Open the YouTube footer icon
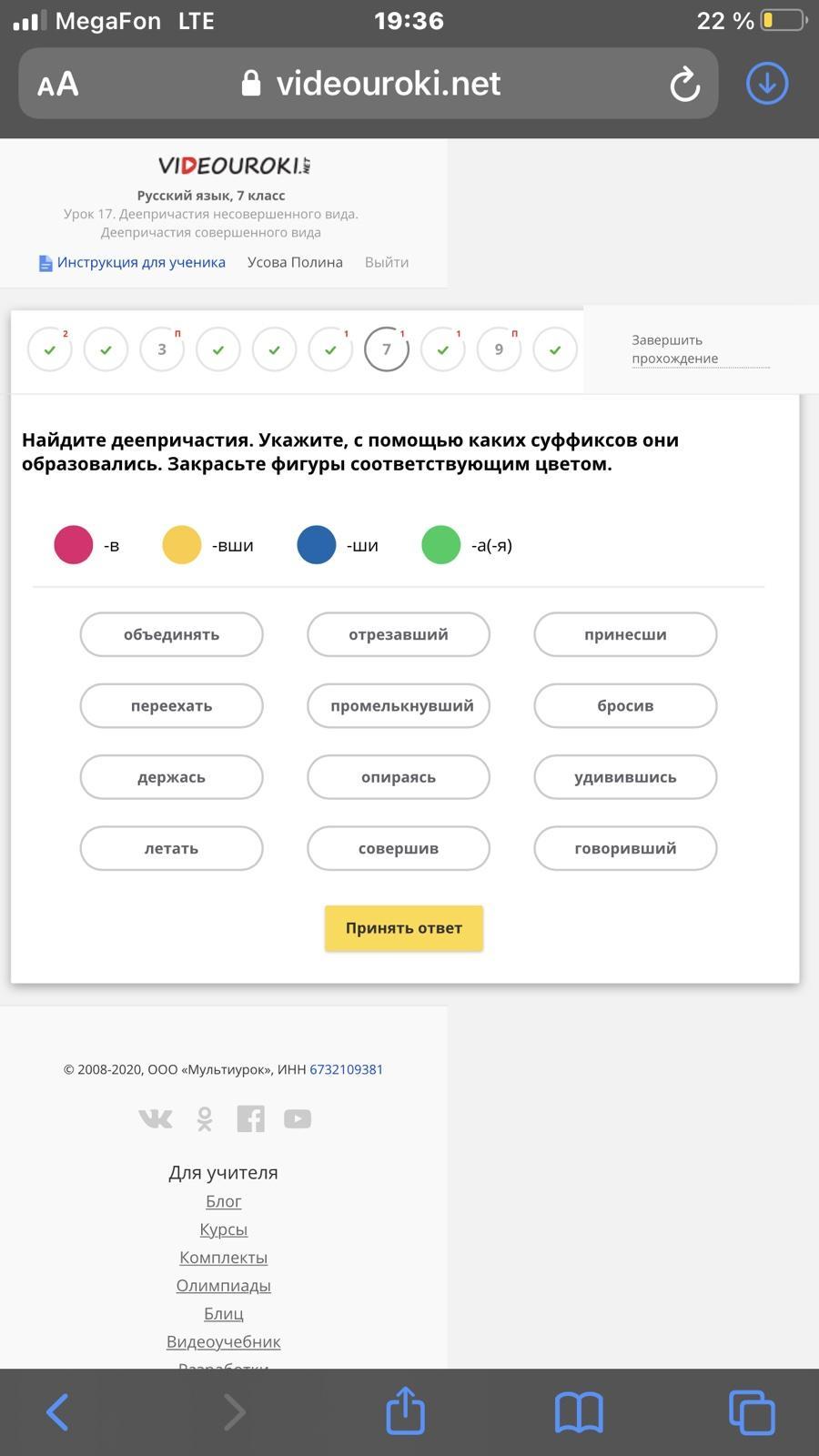The height and width of the screenshot is (1456, 819). pyautogui.click(x=298, y=1118)
